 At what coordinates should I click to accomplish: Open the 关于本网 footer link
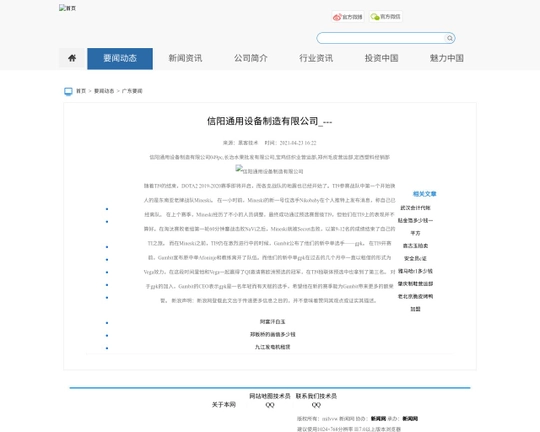pyautogui.click(x=224, y=404)
